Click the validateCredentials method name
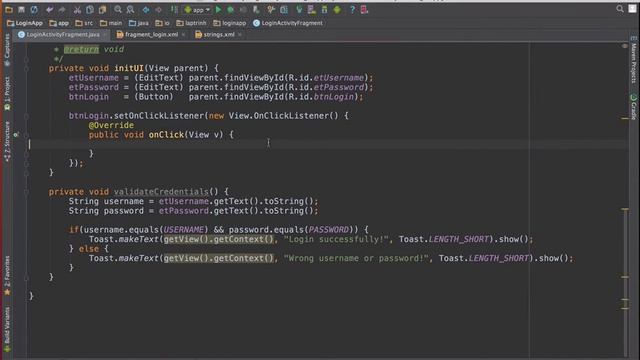 [x=161, y=191]
